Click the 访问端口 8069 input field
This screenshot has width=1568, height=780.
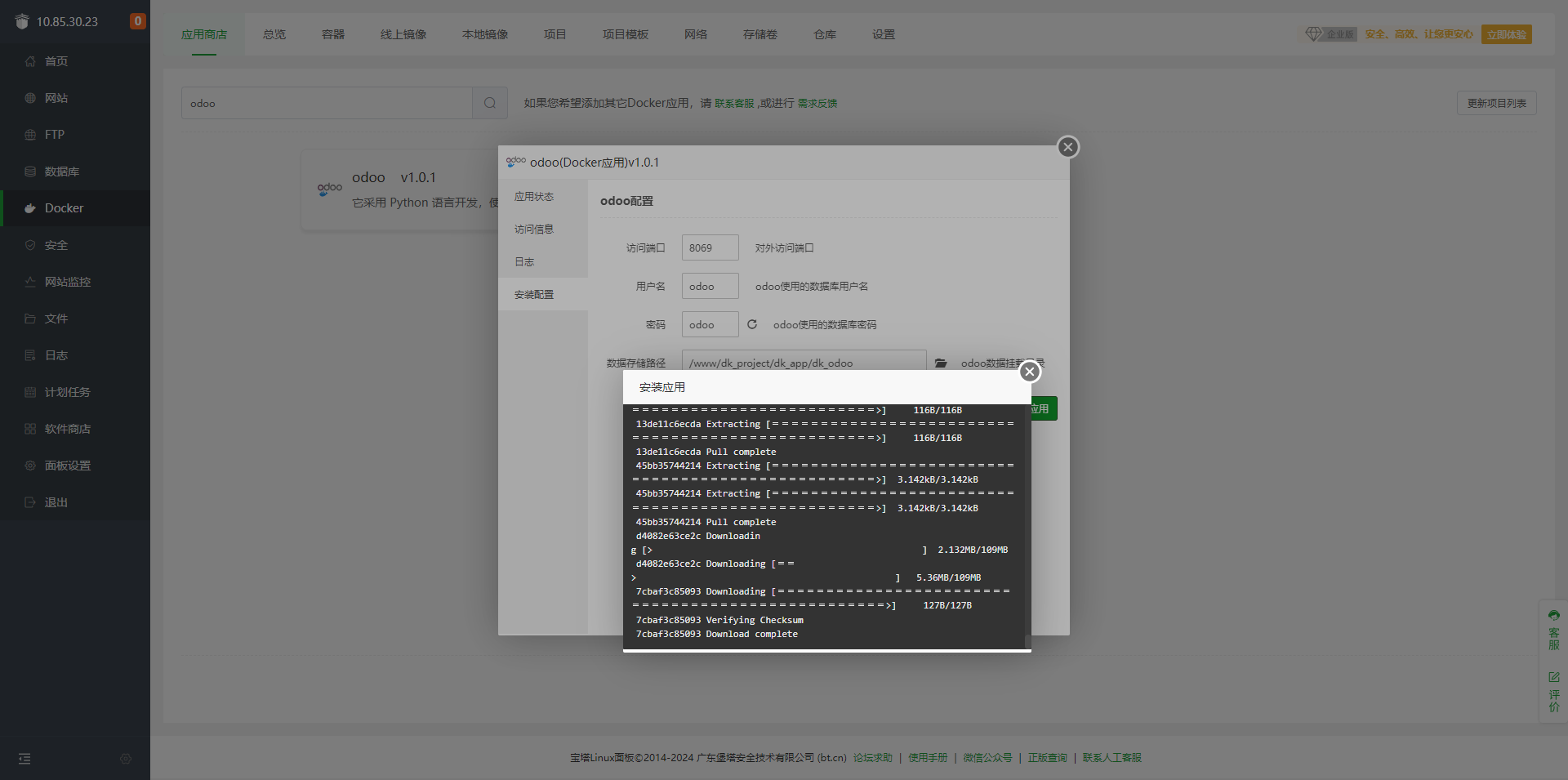[x=710, y=247]
